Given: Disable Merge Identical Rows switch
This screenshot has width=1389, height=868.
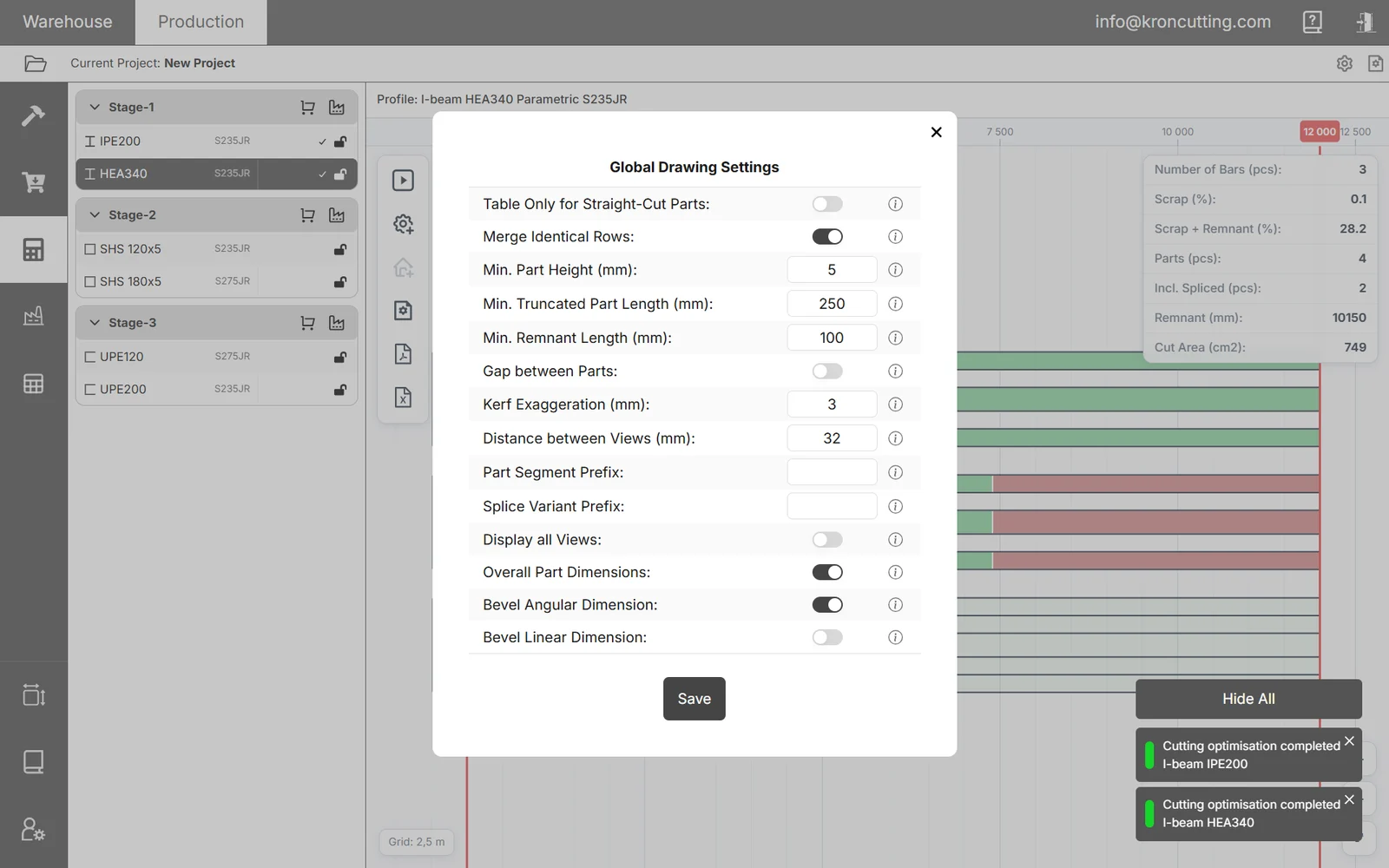Looking at the screenshot, I should tap(827, 237).
